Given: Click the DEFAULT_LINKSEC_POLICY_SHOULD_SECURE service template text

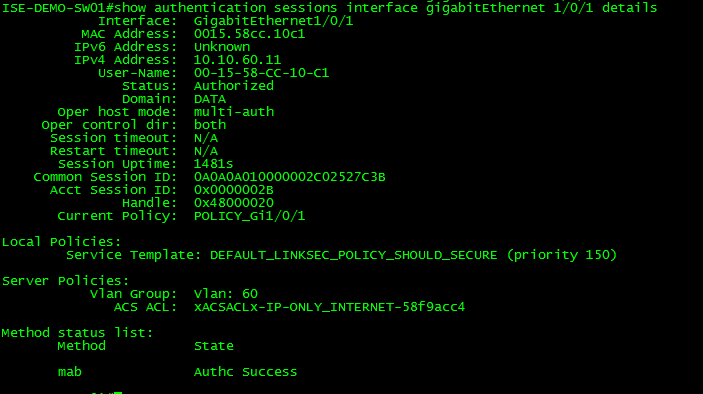Looking at the screenshot, I should [353, 255].
